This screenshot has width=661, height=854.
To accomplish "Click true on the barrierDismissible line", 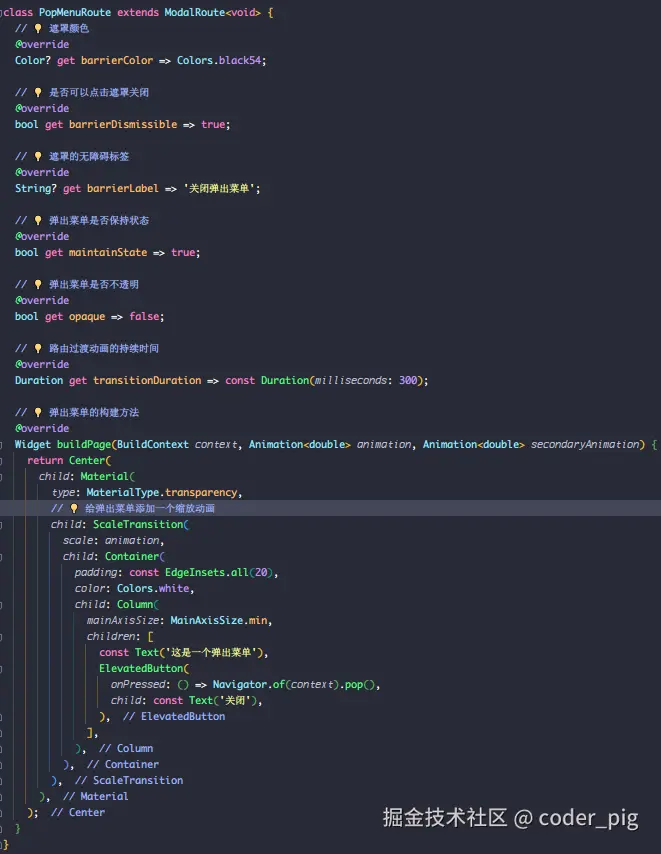I will pos(213,125).
